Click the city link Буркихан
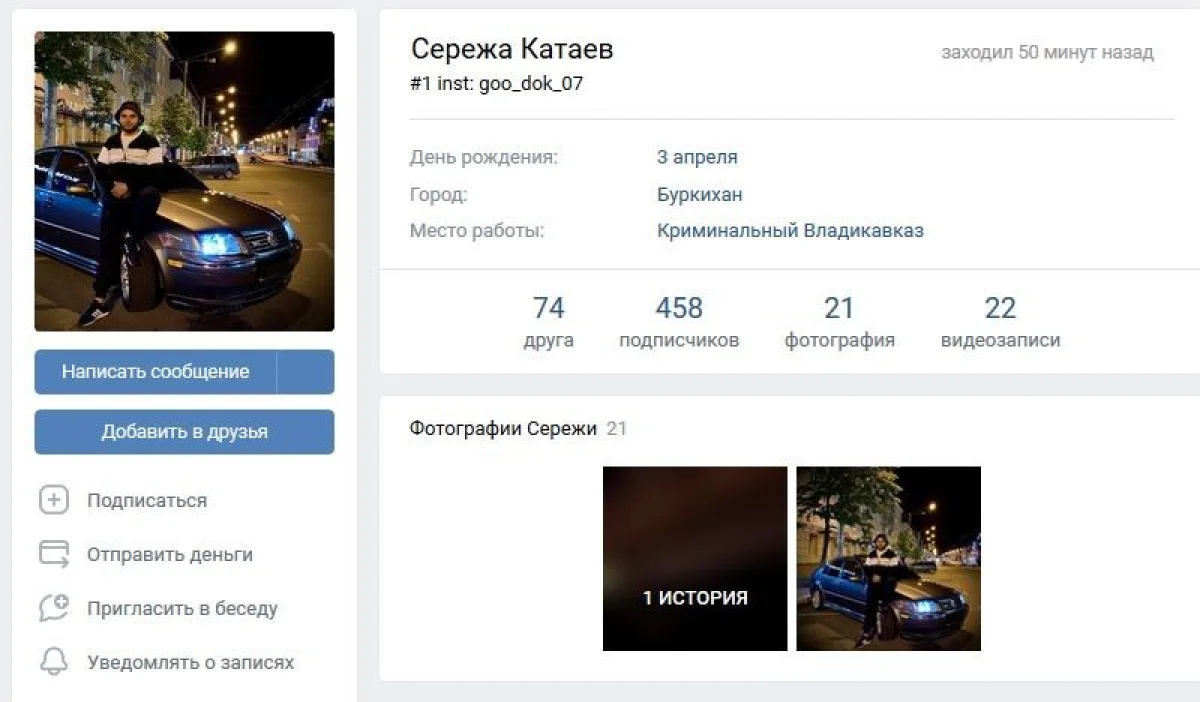The height and width of the screenshot is (702, 1200). coord(700,194)
